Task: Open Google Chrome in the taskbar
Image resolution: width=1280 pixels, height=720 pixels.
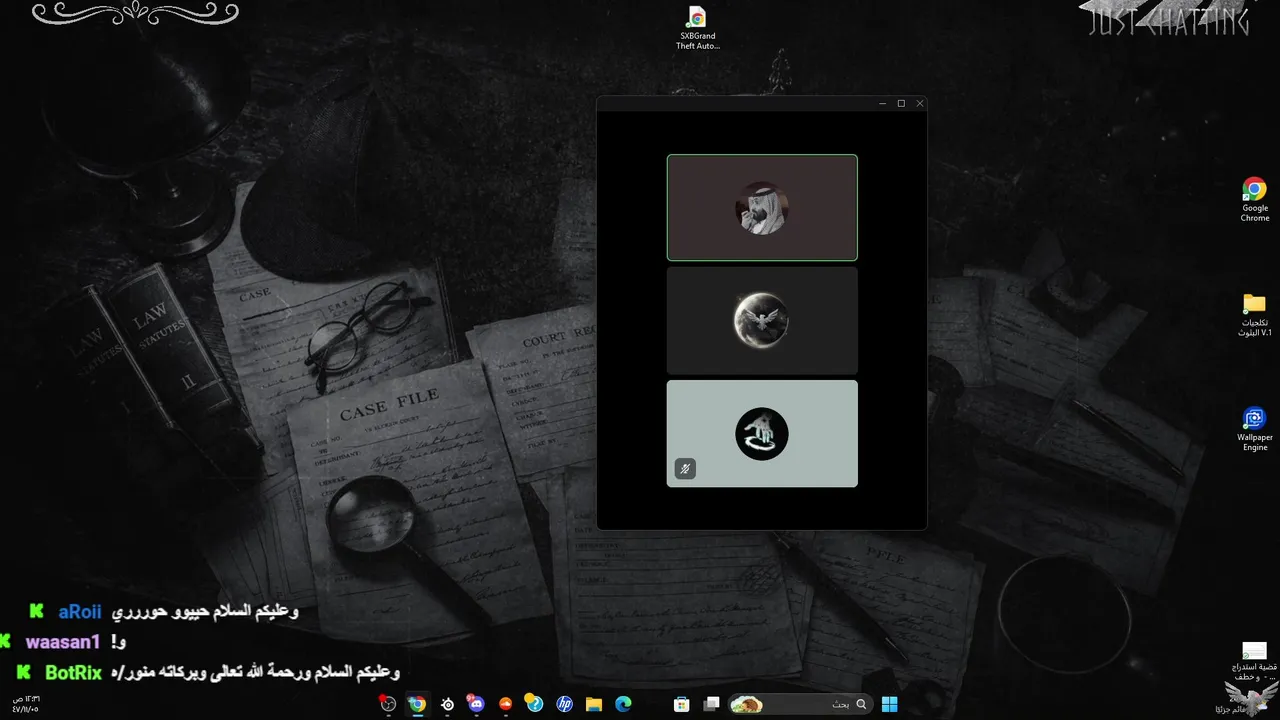Action: [x=417, y=704]
